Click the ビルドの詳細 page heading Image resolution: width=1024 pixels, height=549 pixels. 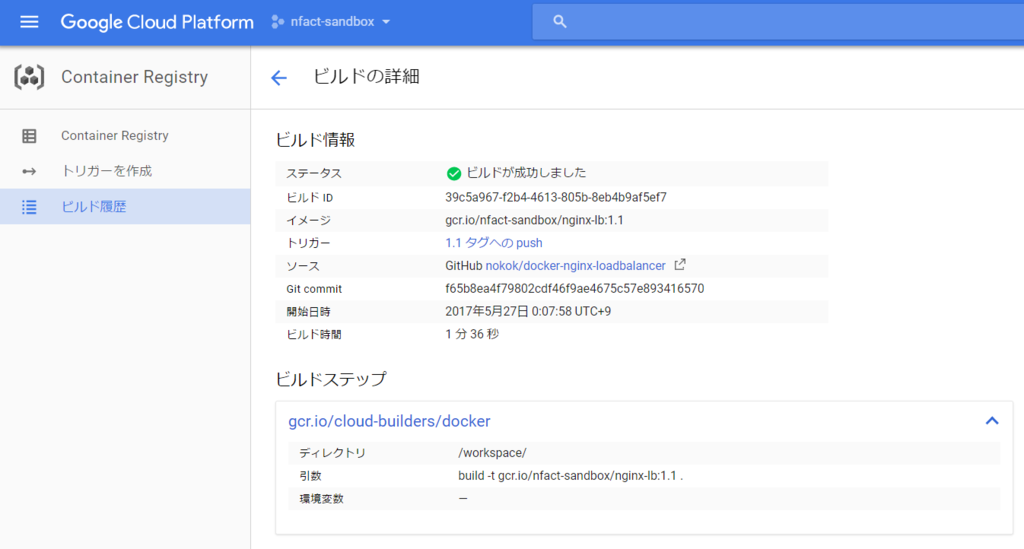366,77
